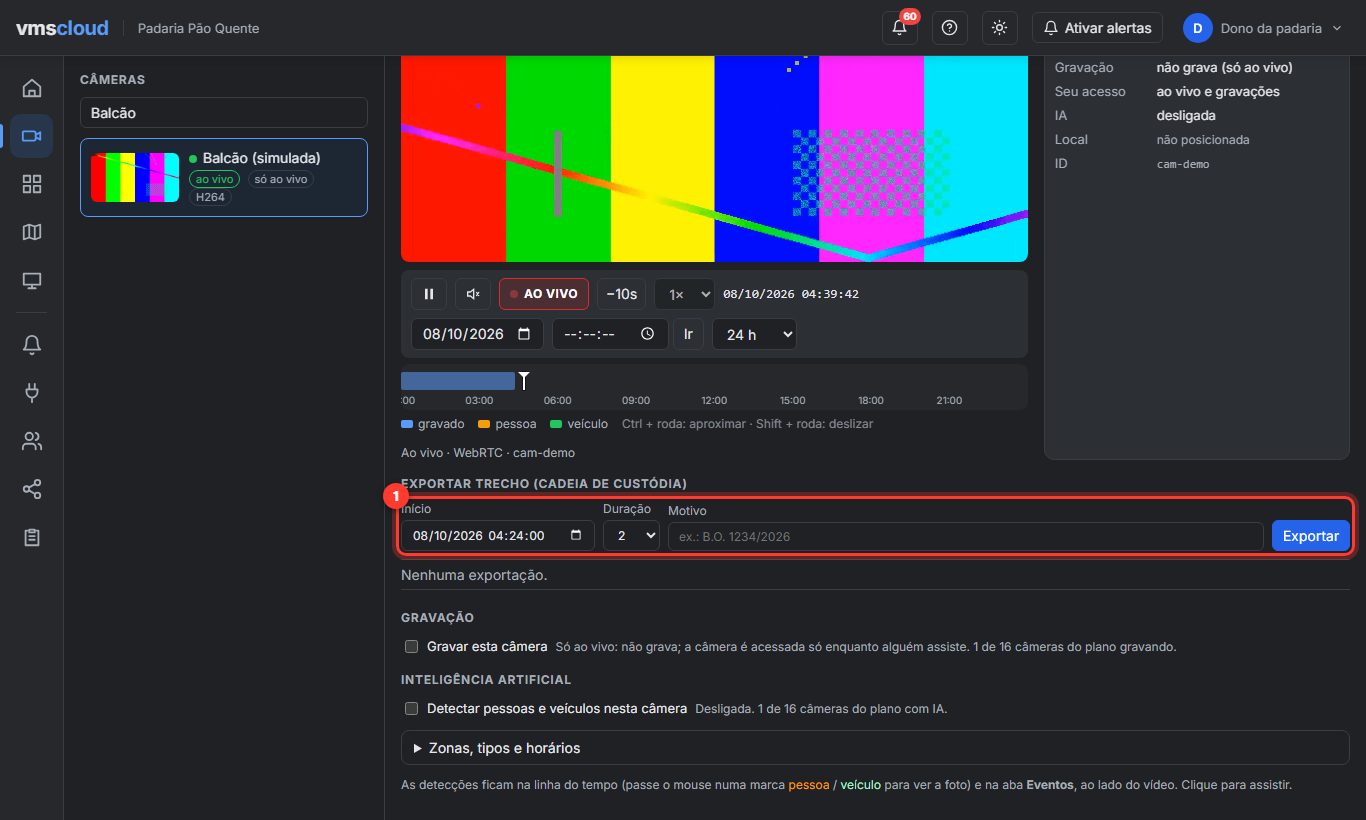Unmute the camera audio
This screenshot has height=820, width=1366.
[473, 294]
